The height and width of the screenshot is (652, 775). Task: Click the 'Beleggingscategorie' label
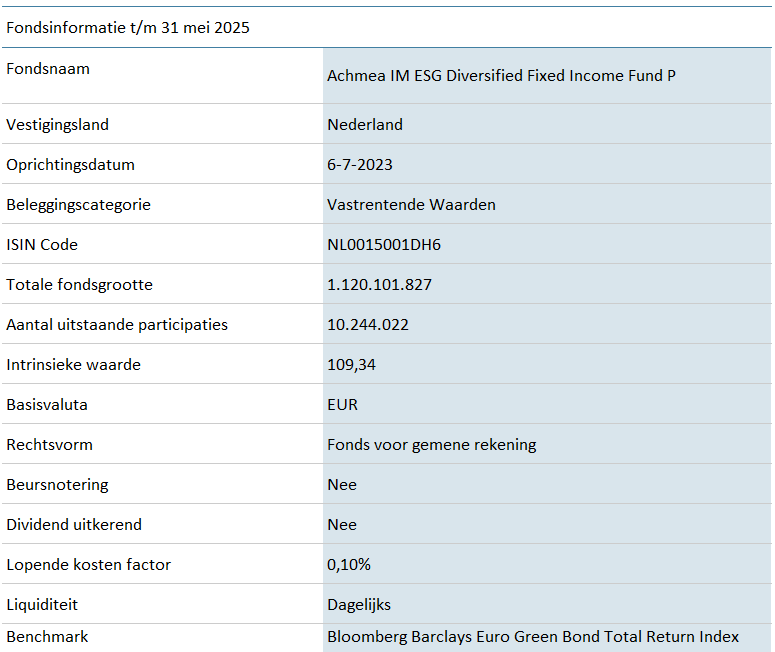point(79,205)
